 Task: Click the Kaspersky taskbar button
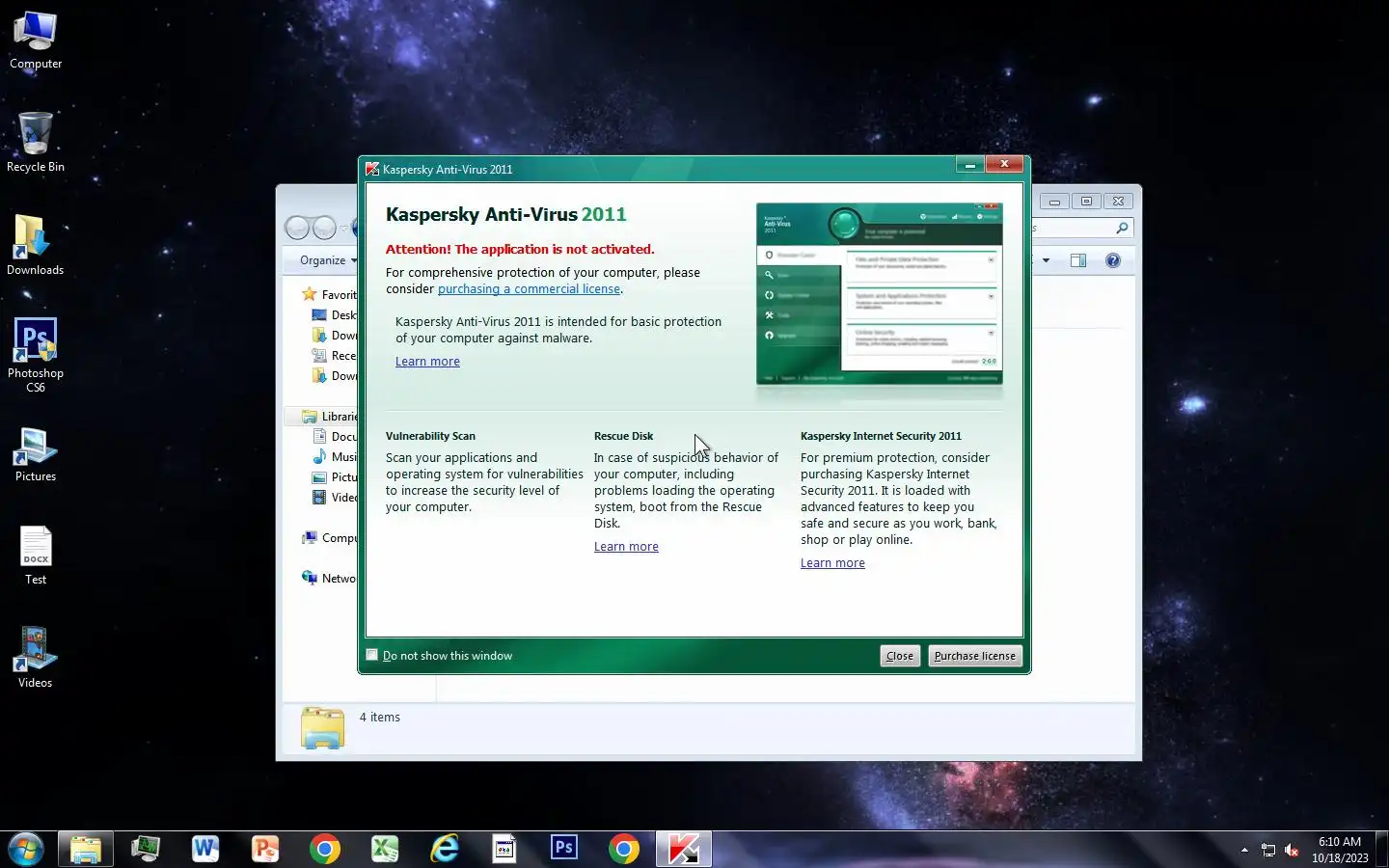point(684,849)
